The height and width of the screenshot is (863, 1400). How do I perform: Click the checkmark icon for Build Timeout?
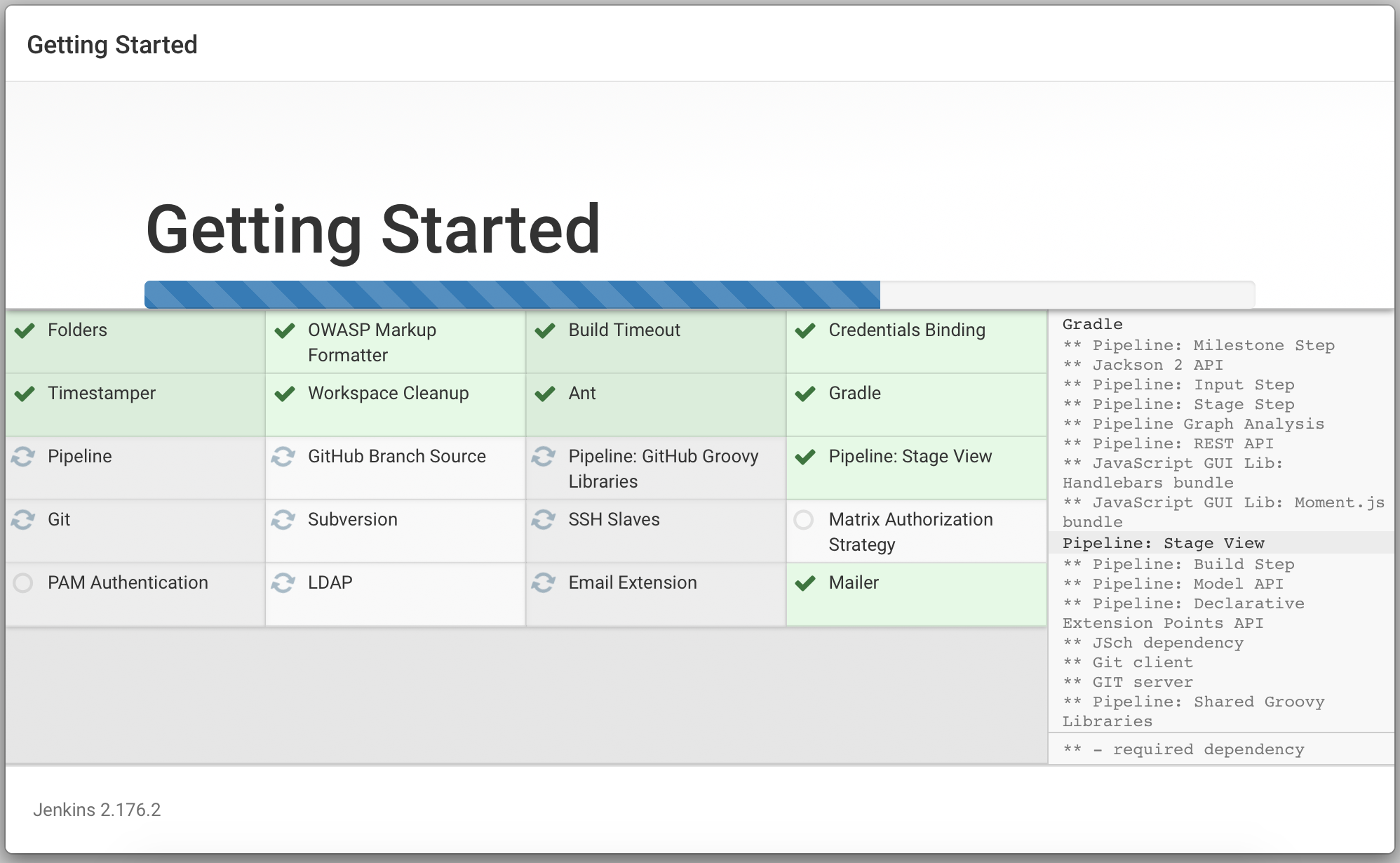tap(545, 330)
